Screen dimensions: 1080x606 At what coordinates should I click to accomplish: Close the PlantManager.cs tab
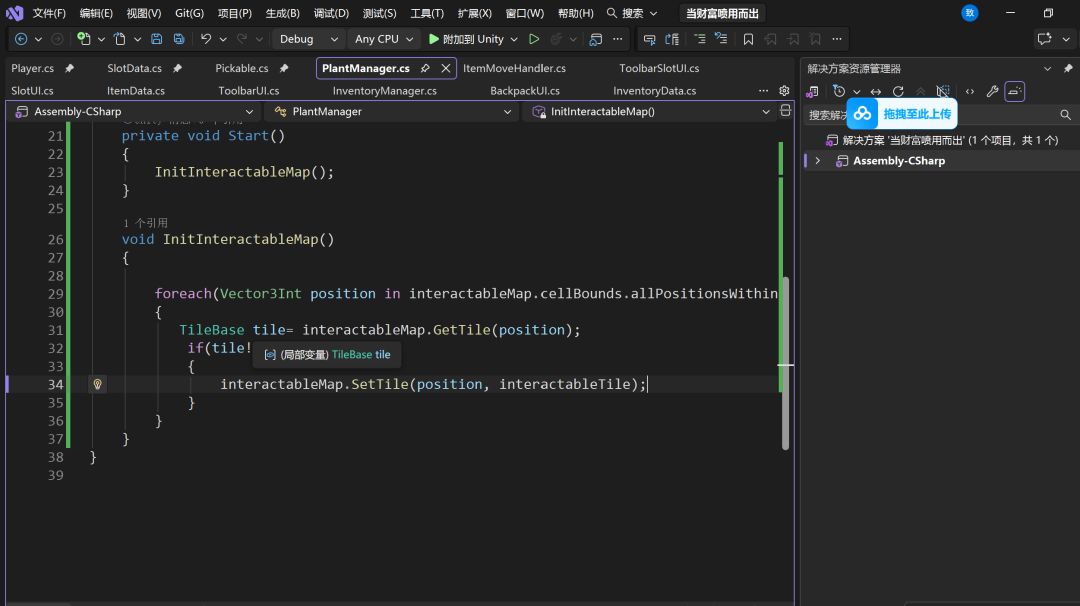(x=446, y=68)
